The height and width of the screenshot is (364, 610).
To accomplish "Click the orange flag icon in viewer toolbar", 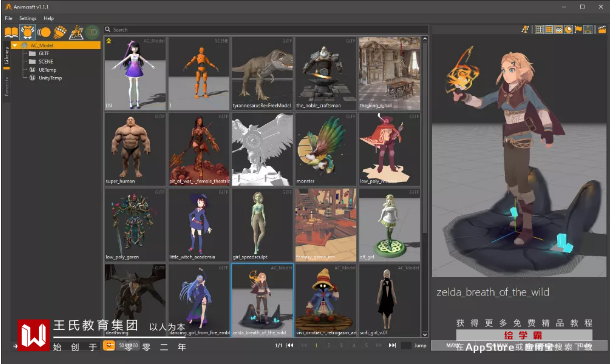I will coord(578,29).
